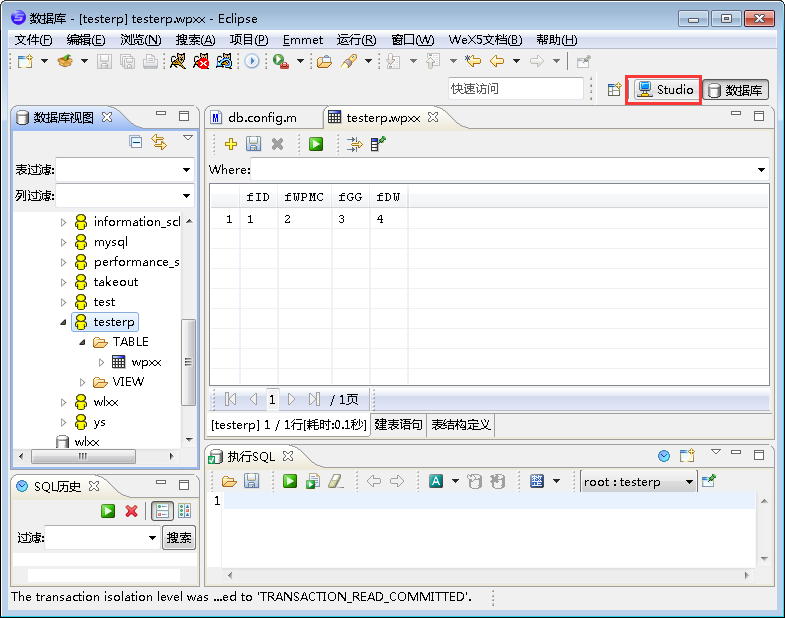Click the previous page arrow

click(253, 399)
